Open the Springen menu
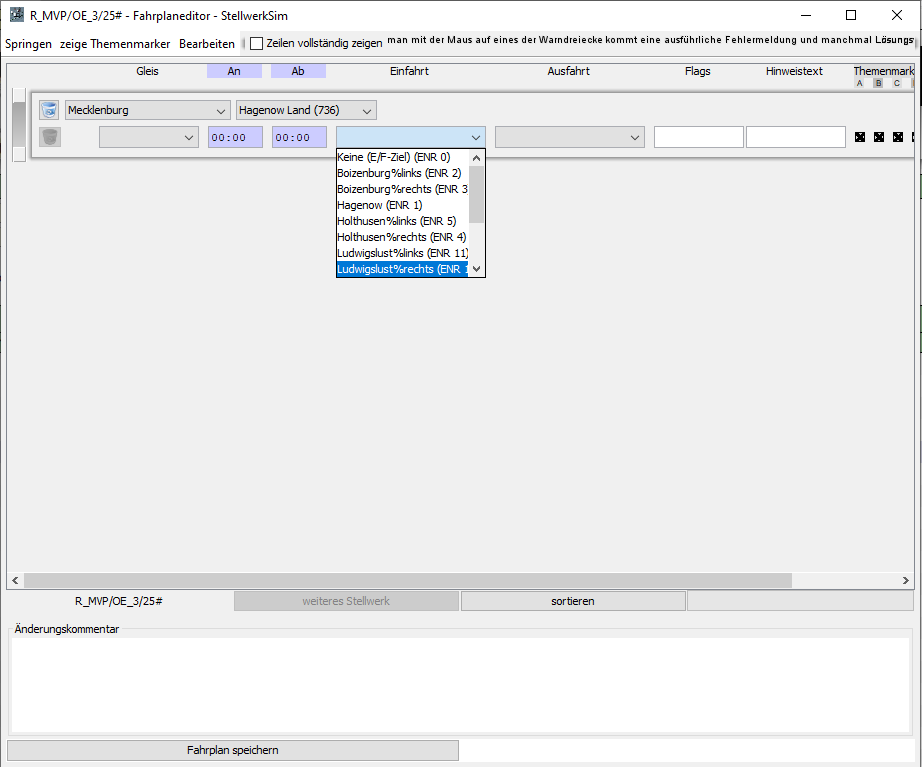The image size is (922, 767). [x=28, y=43]
